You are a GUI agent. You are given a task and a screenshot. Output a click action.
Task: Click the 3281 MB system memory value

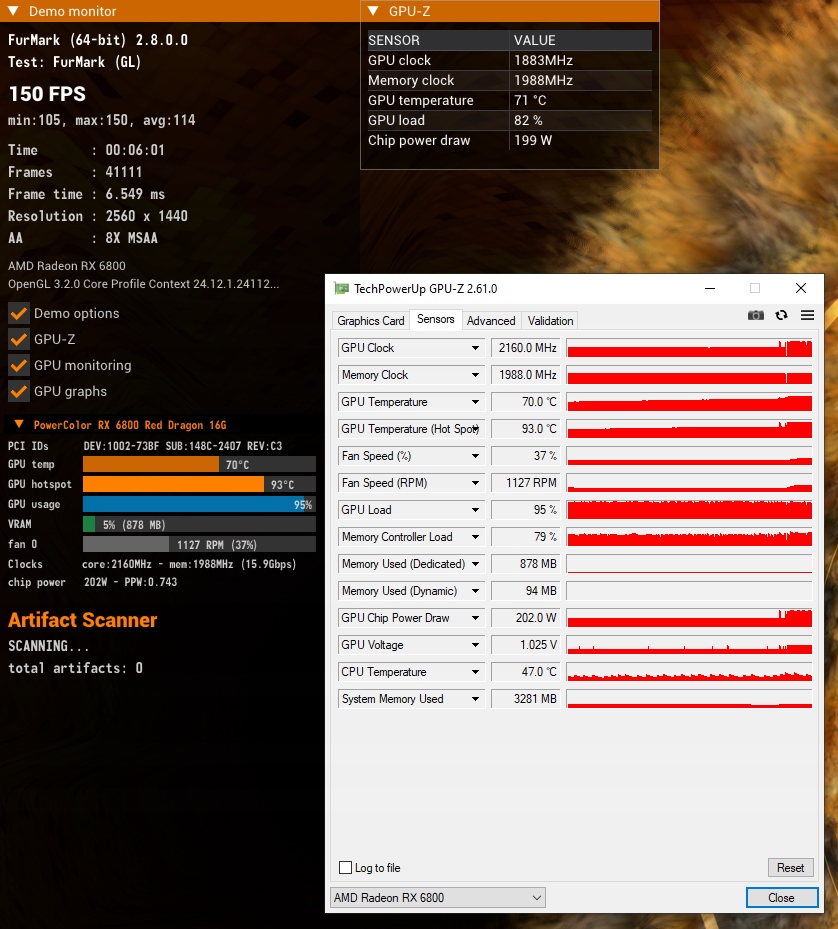point(526,699)
